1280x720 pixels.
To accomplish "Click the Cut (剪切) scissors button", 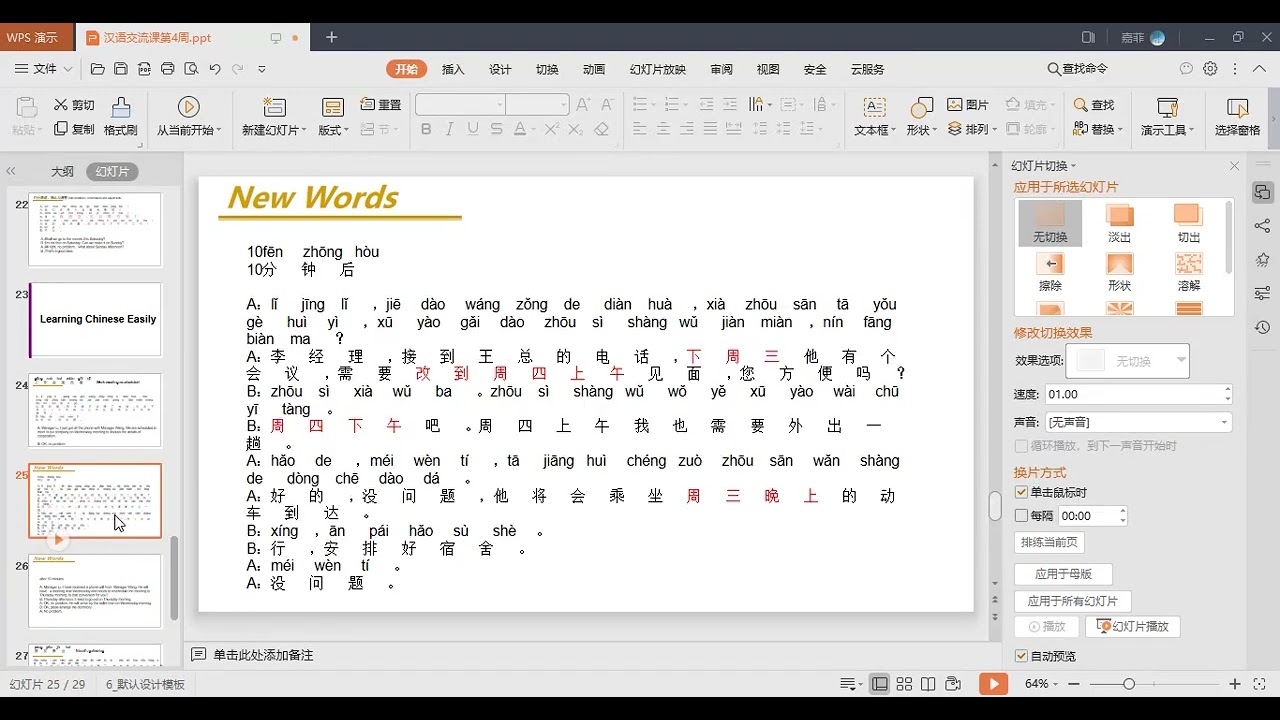I will pos(74,105).
